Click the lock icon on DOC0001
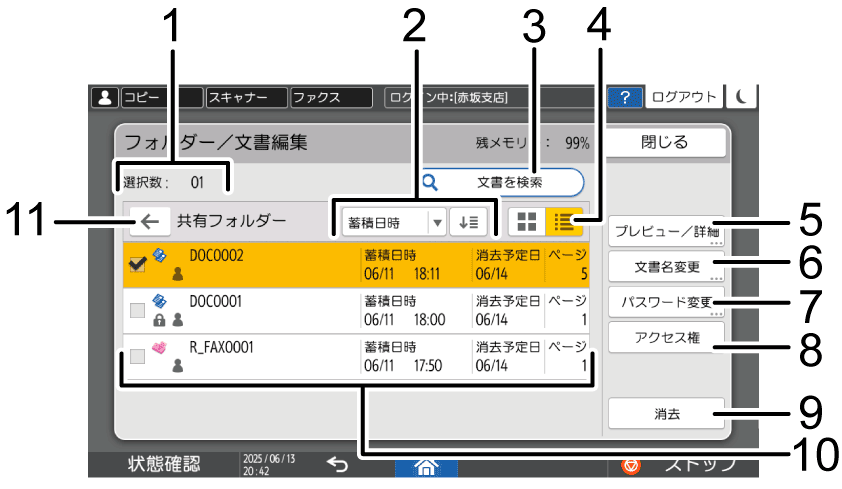 pos(159,320)
